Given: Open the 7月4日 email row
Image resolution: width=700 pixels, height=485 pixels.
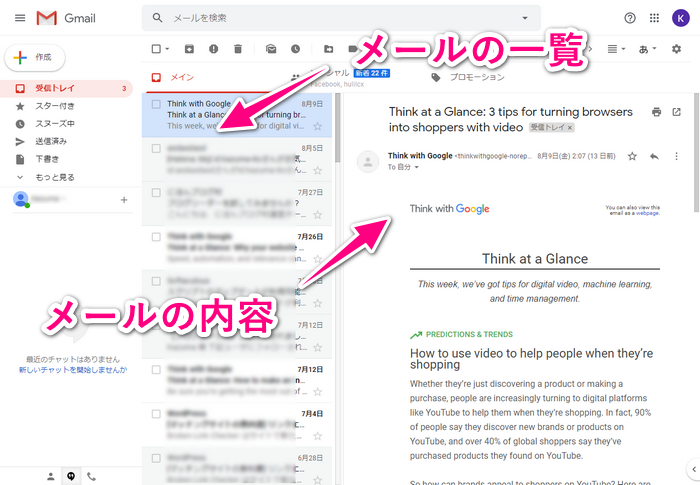Looking at the screenshot, I should [237, 425].
